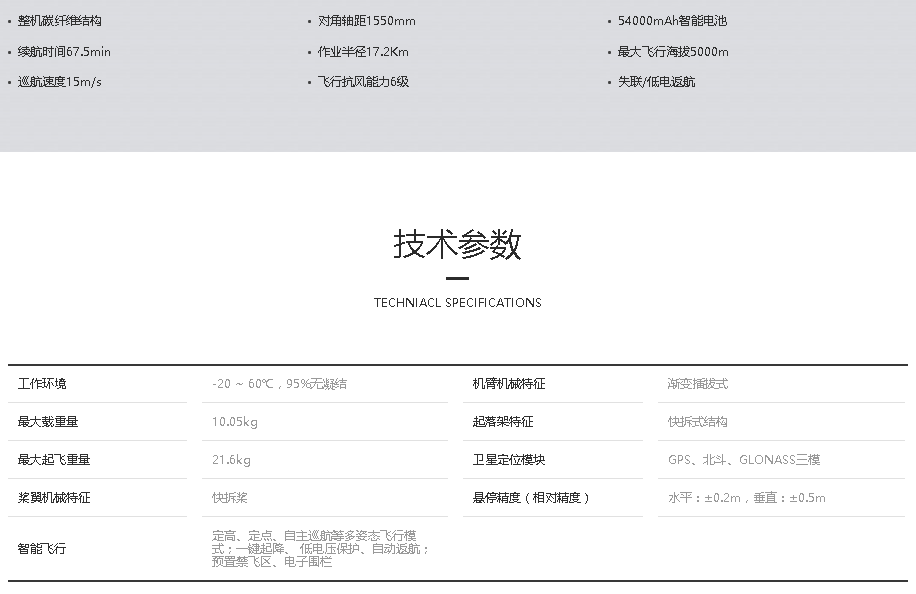Image resolution: width=916 pixels, height=594 pixels.
Task: Select the 失联/低电返航 feature item
Action: click(656, 82)
